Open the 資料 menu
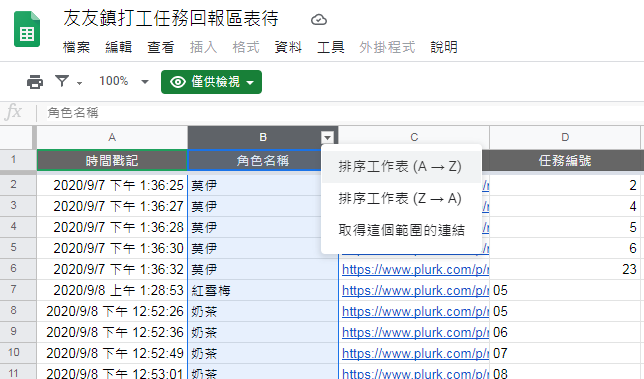This screenshot has width=644, height=379. point(288,47)
